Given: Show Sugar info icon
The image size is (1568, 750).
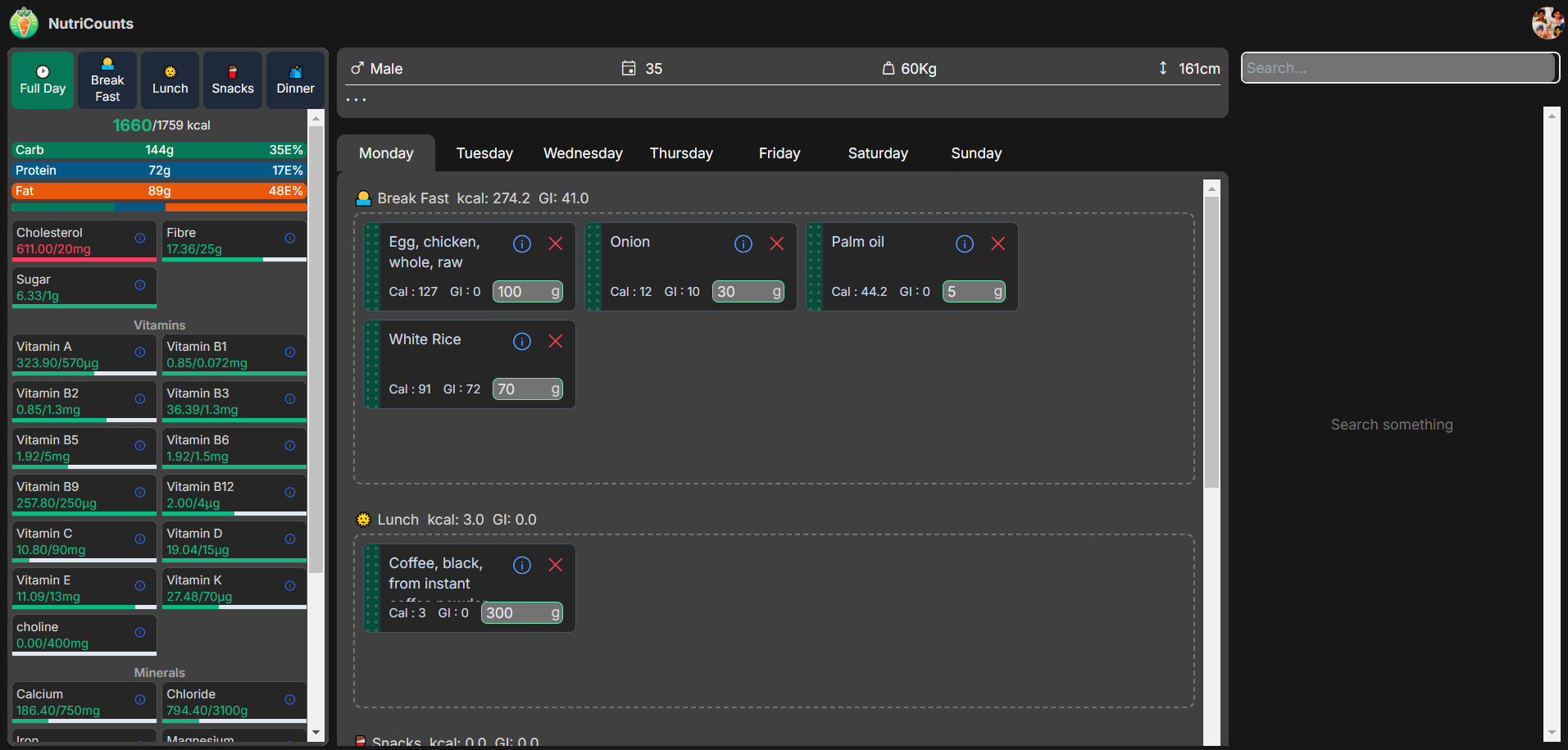Looking at the screenshot, I should 140,285.
